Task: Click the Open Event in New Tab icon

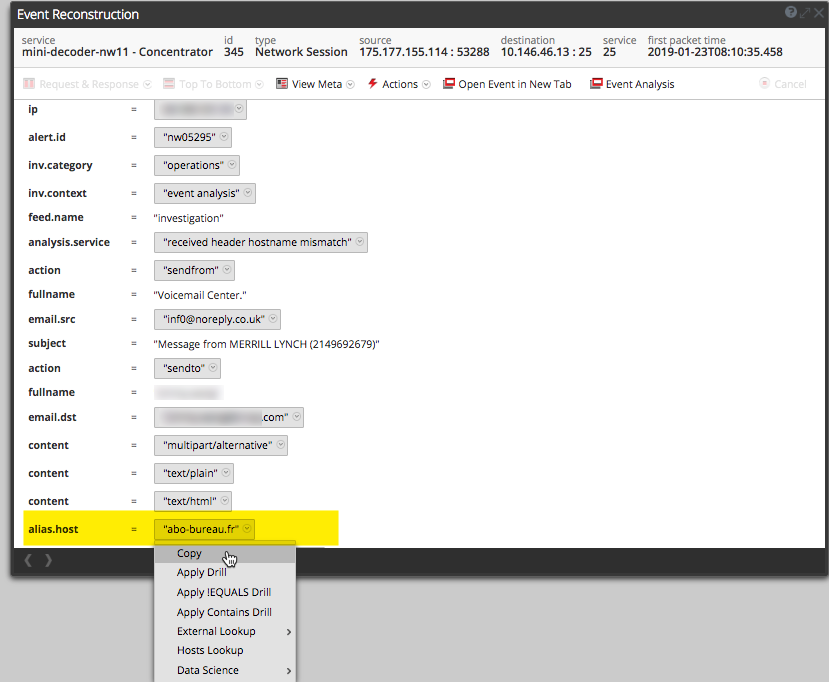Action: [449, 84]
